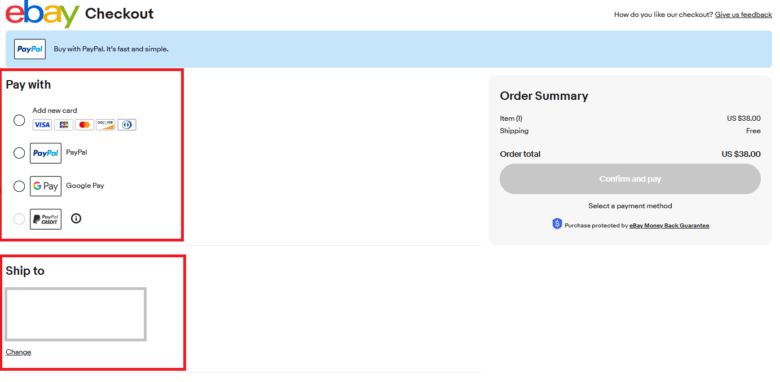Click Change under Ship to
Image resolution: width=780 pixels, height=382 pixels.
[x=18, y=352]
